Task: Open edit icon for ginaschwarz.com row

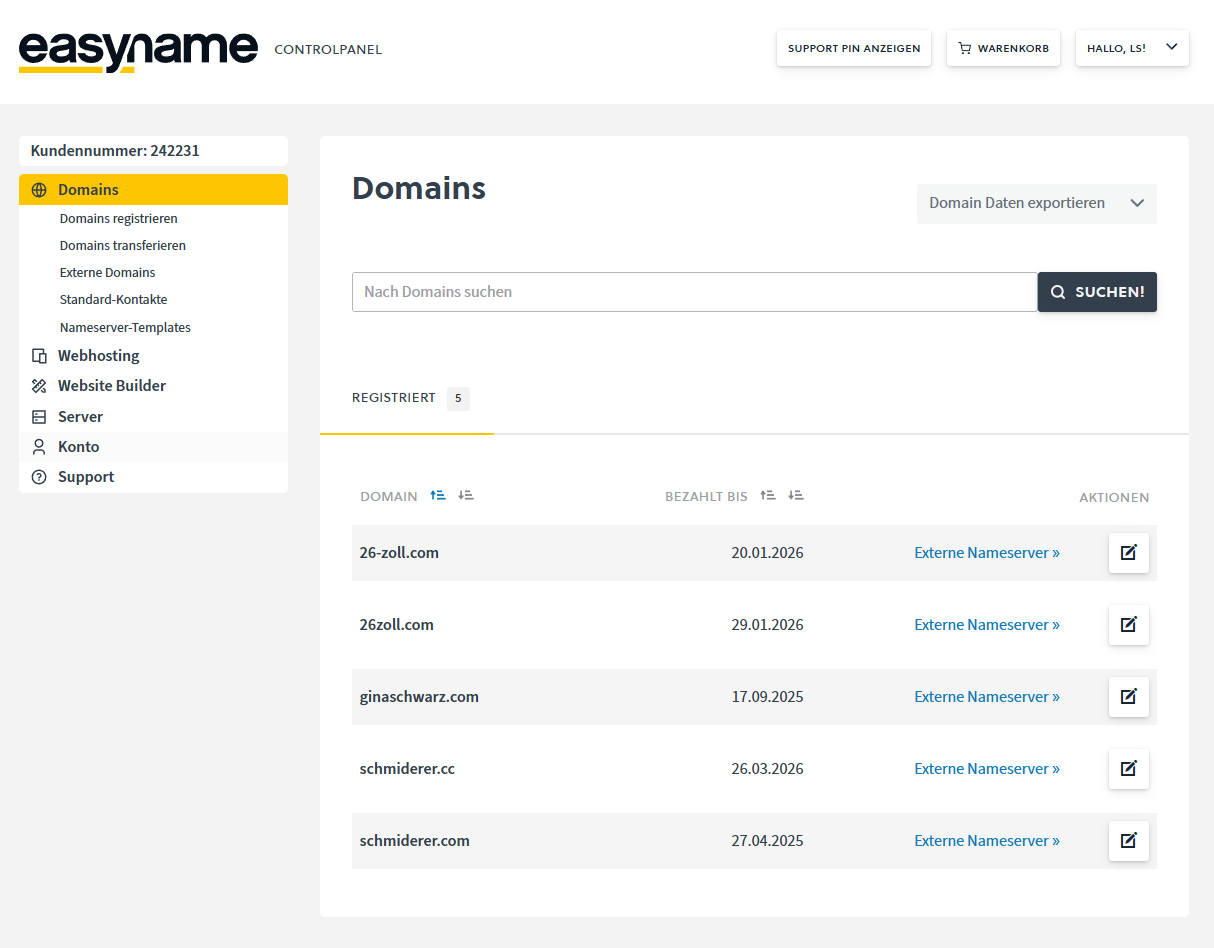Action: (1128, 697)
